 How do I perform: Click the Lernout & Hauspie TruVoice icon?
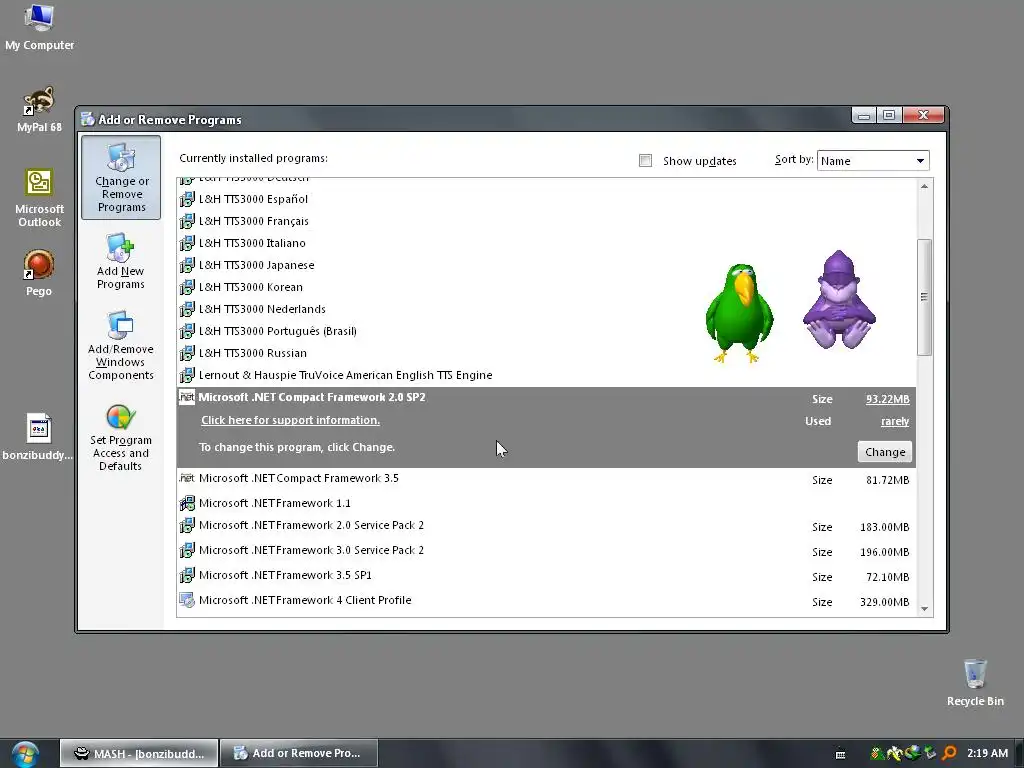pos(187,375)
